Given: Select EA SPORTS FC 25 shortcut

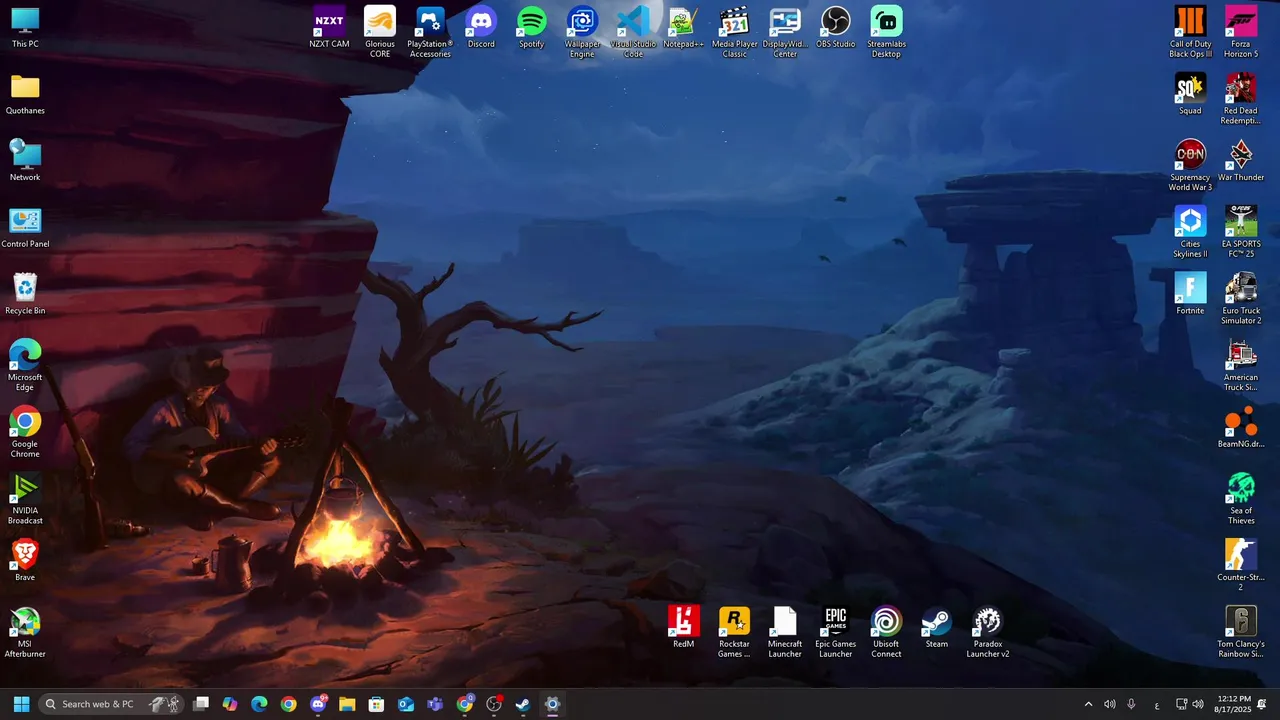Looking at the screenshot, I should 1241,232.
